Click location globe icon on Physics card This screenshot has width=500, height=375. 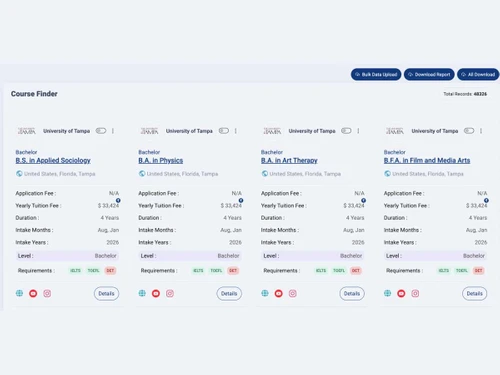[142, 174]
